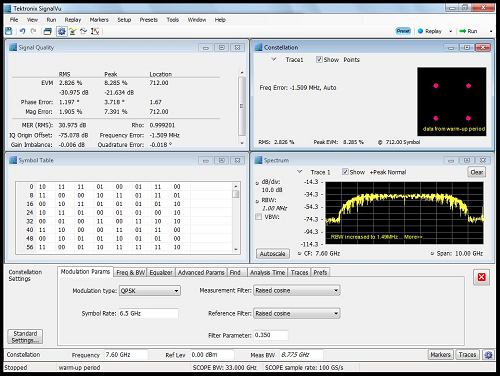Open the Displays window icon in toolbar

[x=48, y=31]
